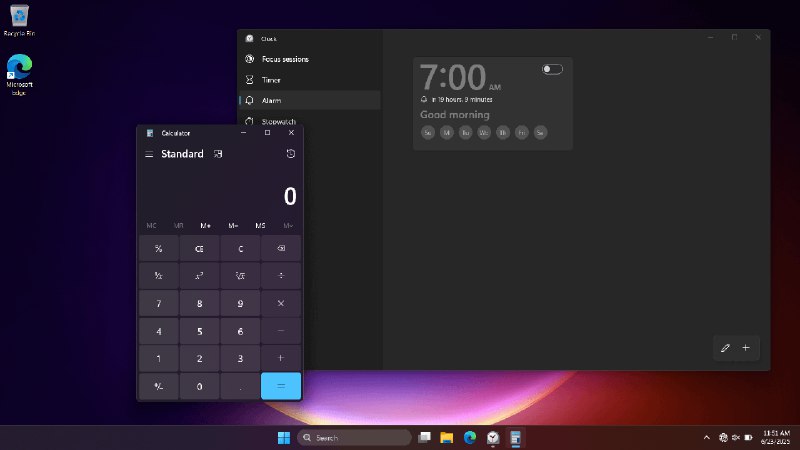This screenshot has height=450, width=800.
Task: Click the minus key
Action: tap(281, 331)
